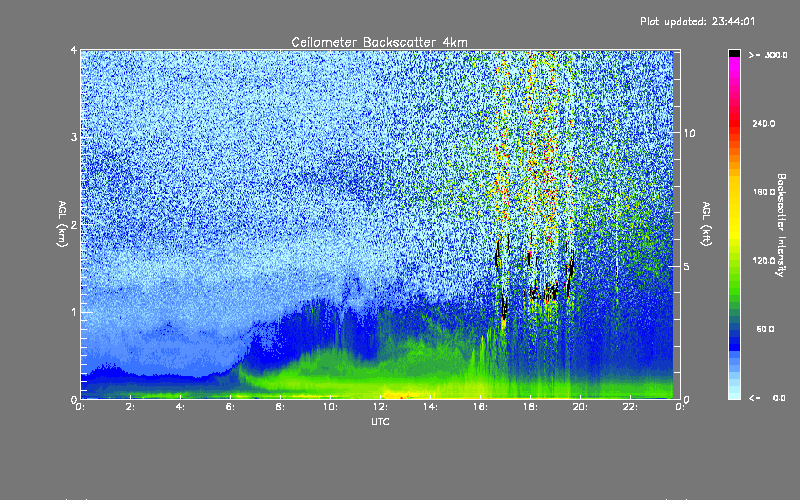The image size is (800, 500).
Task: Select the "120.0" colorbar value
Action: [x=764, y=260]
